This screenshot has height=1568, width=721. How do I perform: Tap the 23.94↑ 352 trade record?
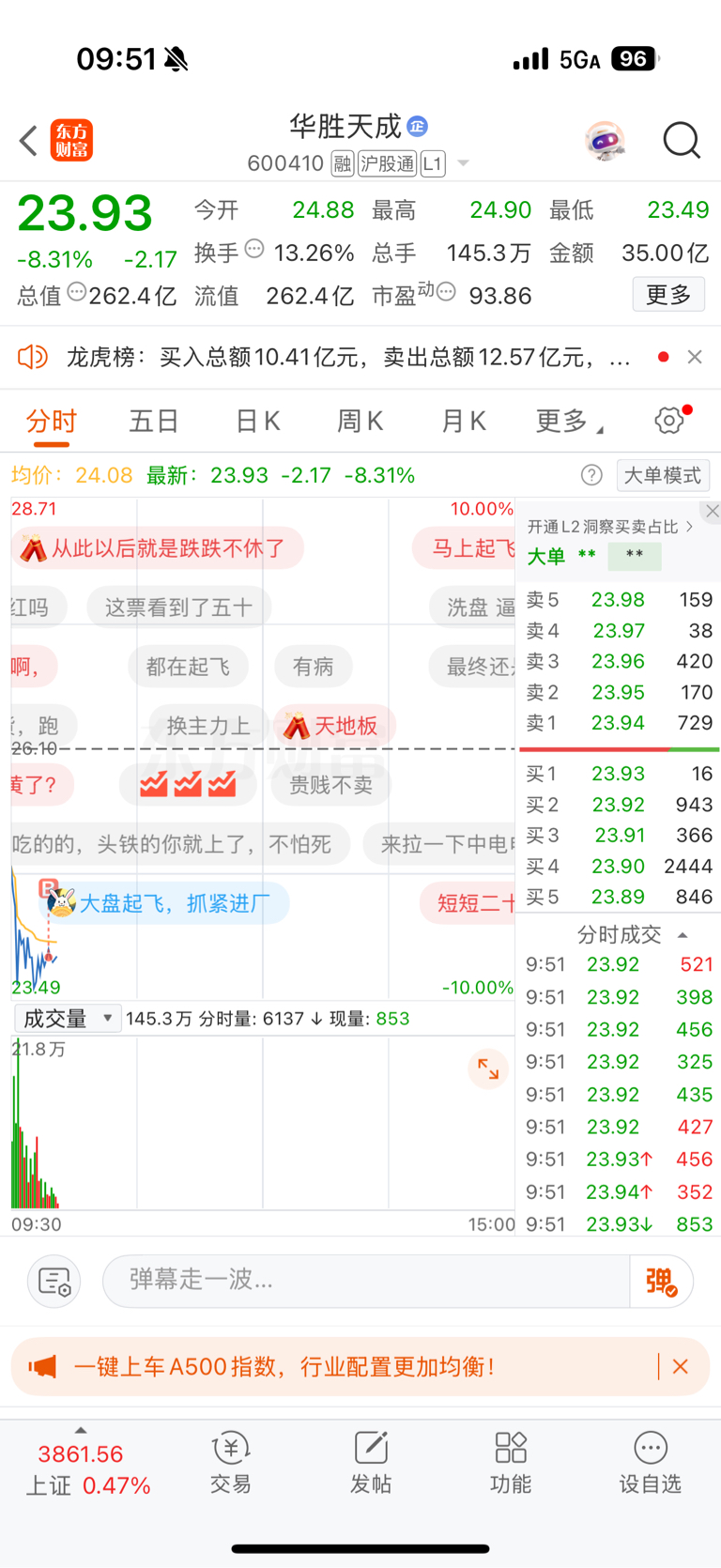click(619, 1191)
